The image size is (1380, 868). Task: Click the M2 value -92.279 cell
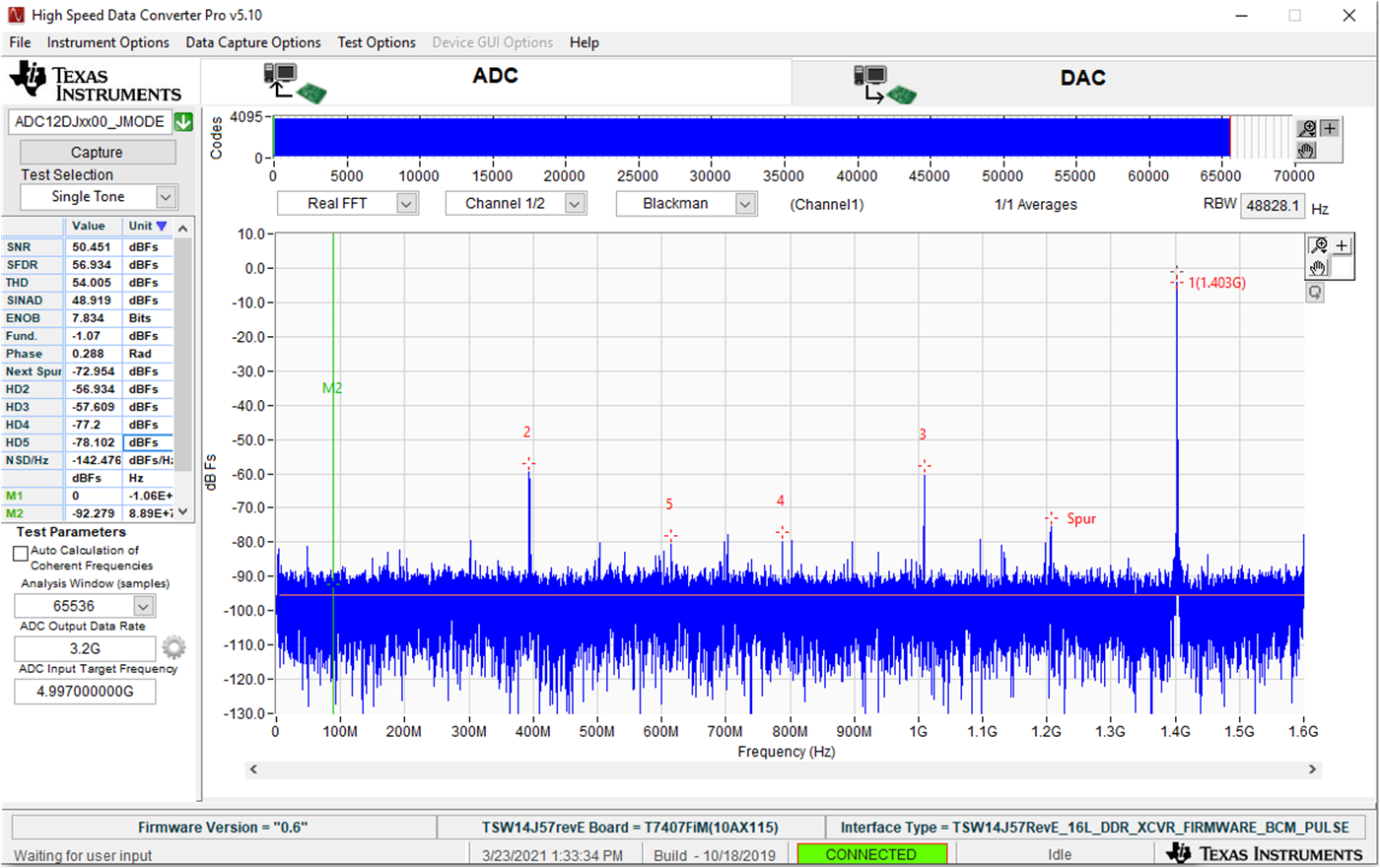pos(94,513)
